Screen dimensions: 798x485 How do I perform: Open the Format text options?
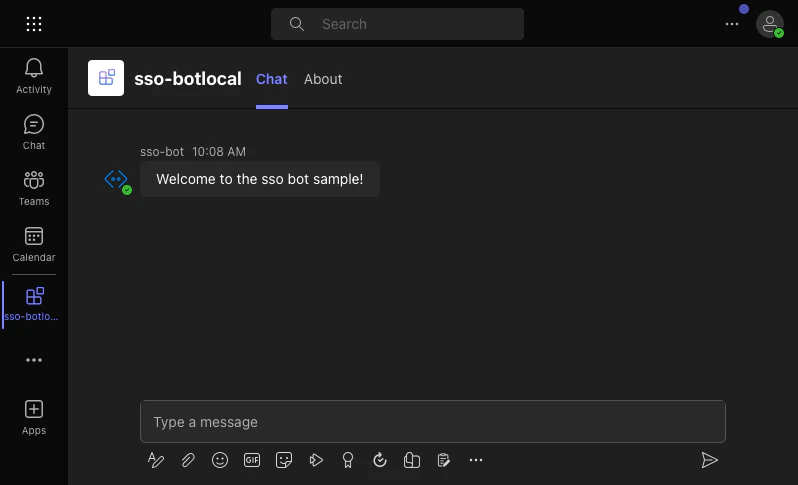[x=156, y=460]
